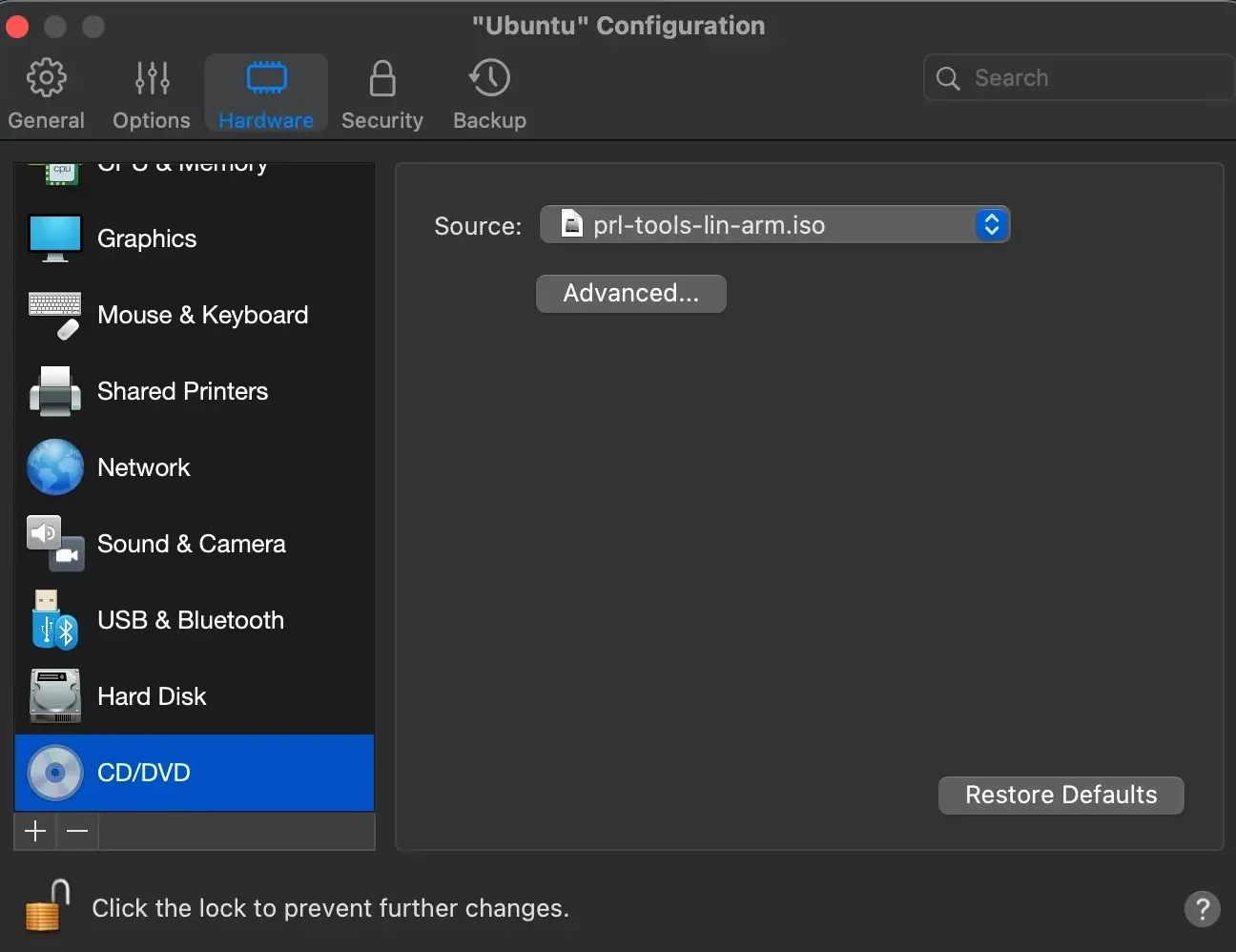1236x952 pixels.
Task: Click the lock to prevent changes
Action: click(48, 906)
